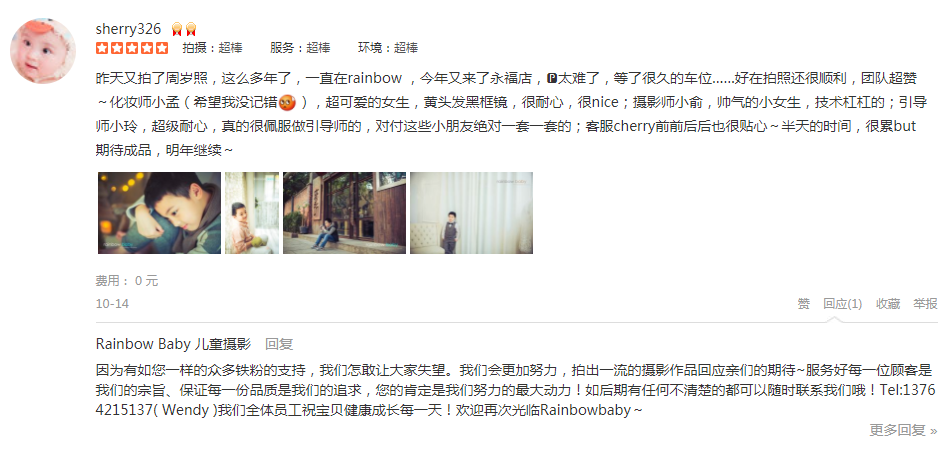Click the sherry326 username link
This screenshot has height=461, width=952.
(x=128, y=29)
